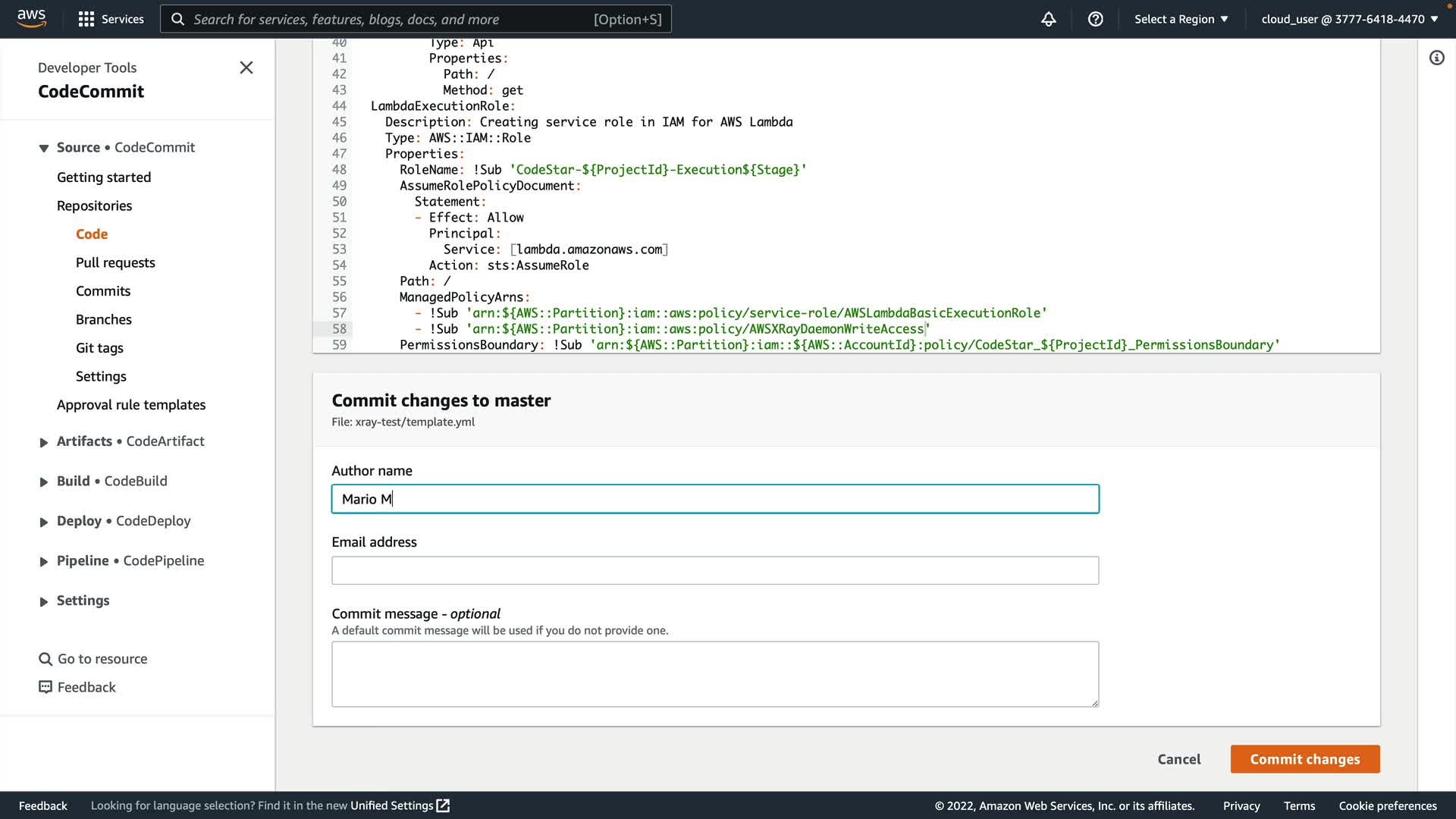Click the Commit changes button
Viewport: 1456px width, 819px height.
[1304, 759]
